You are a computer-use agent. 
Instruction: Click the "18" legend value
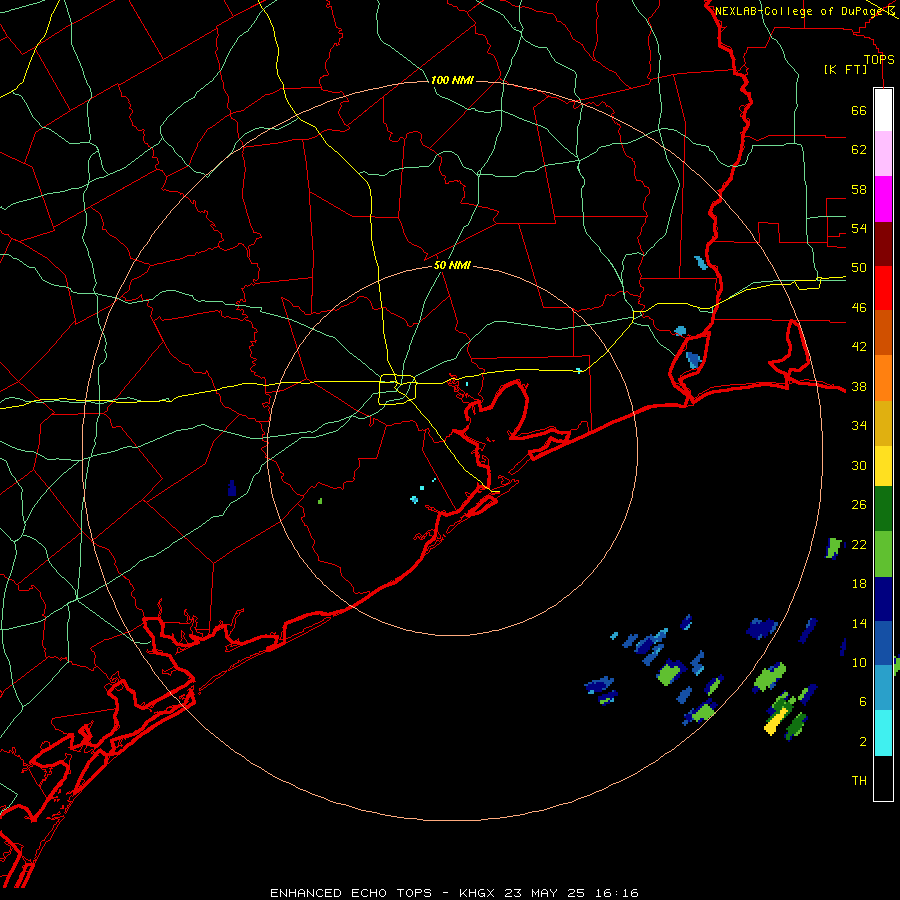tap(859, 584)
